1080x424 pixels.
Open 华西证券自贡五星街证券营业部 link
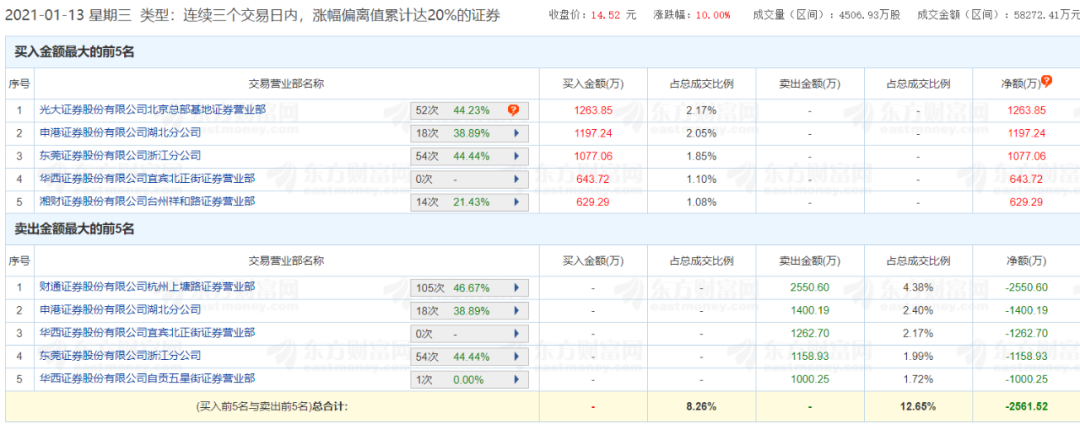[x=146, y=379]
